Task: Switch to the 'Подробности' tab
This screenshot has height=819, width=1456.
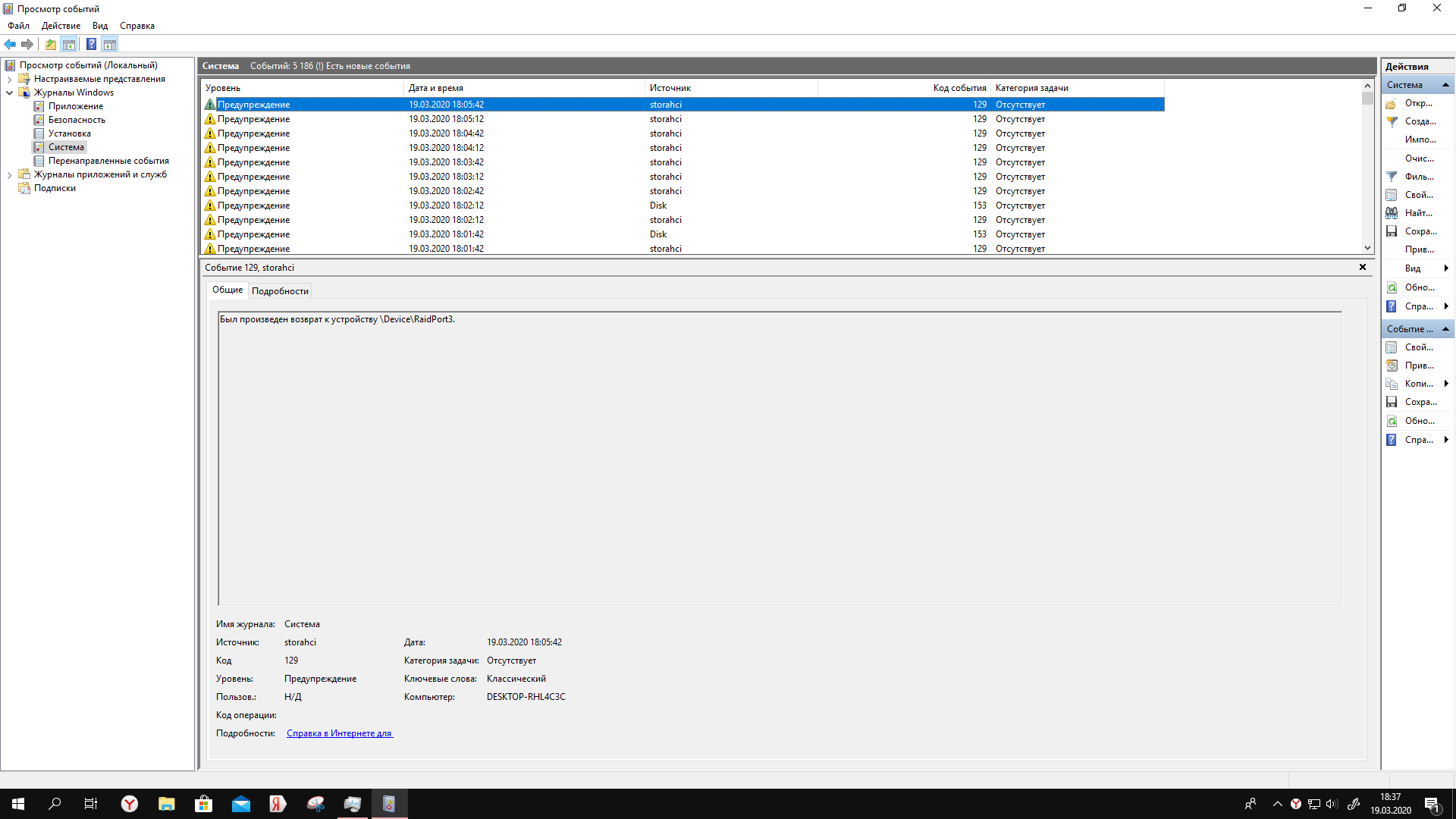Action: tap(280, 291)
